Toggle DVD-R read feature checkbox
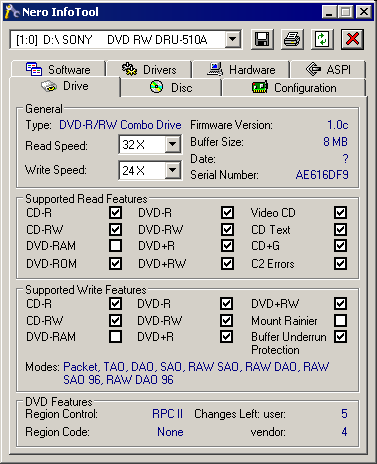 227,213
